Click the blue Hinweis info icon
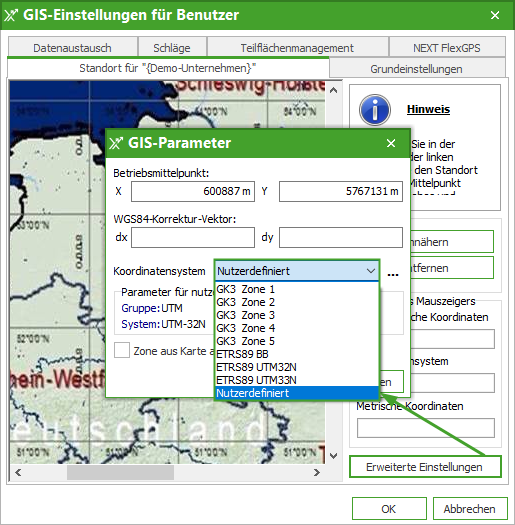This screenshot has height=525, width=515. click(375, 110)
